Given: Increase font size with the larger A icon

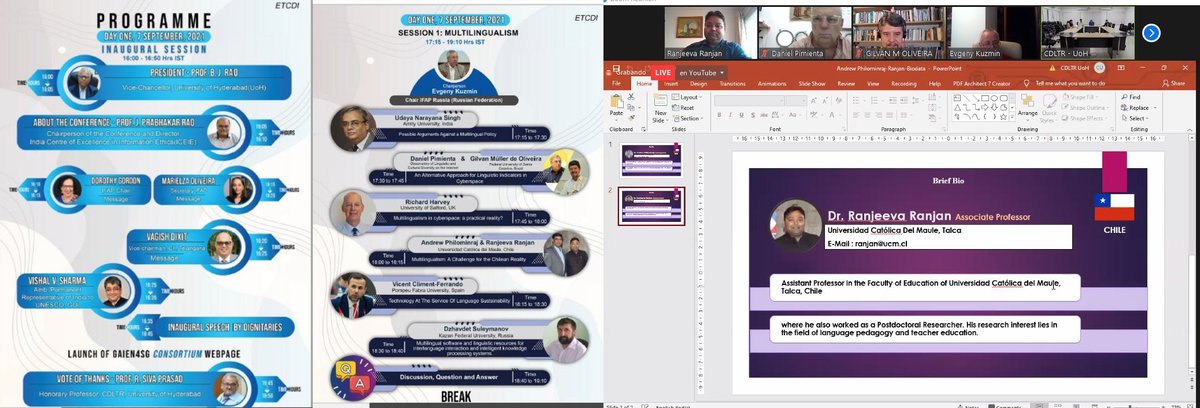Looking at the screenshot, I should 813,100.
